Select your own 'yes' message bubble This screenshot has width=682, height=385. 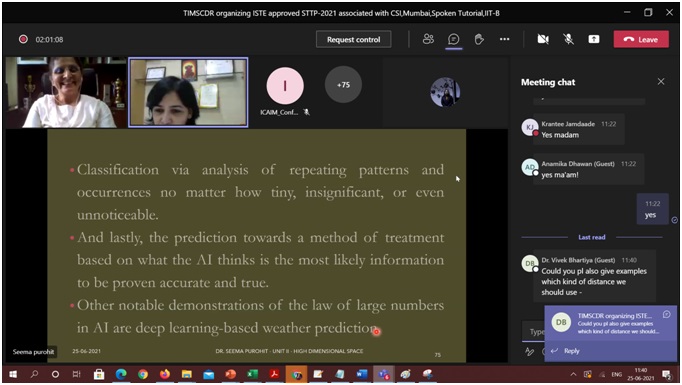652,209
